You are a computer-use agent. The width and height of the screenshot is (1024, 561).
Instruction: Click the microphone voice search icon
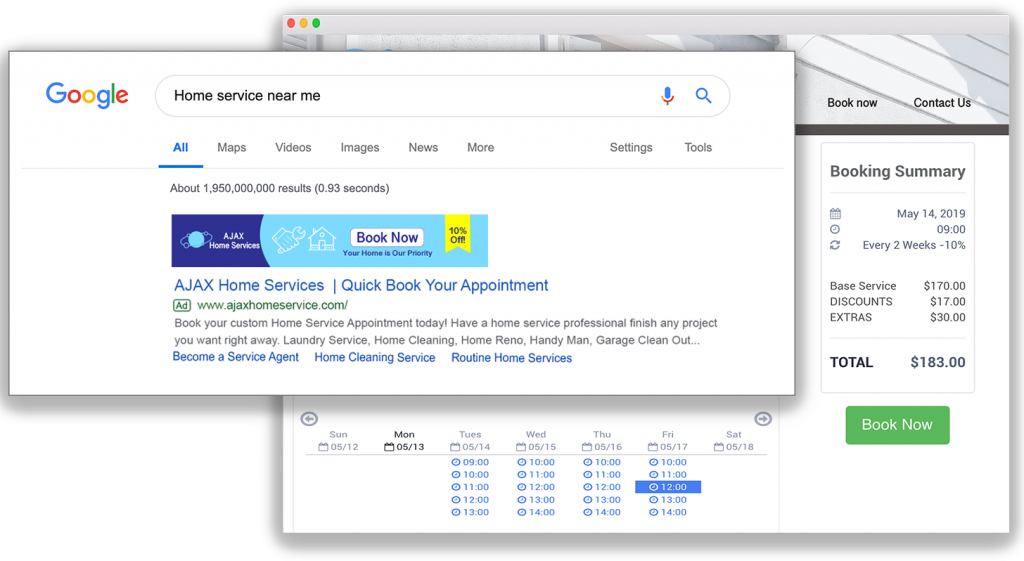pyautogui.click(x=667, y=96)
